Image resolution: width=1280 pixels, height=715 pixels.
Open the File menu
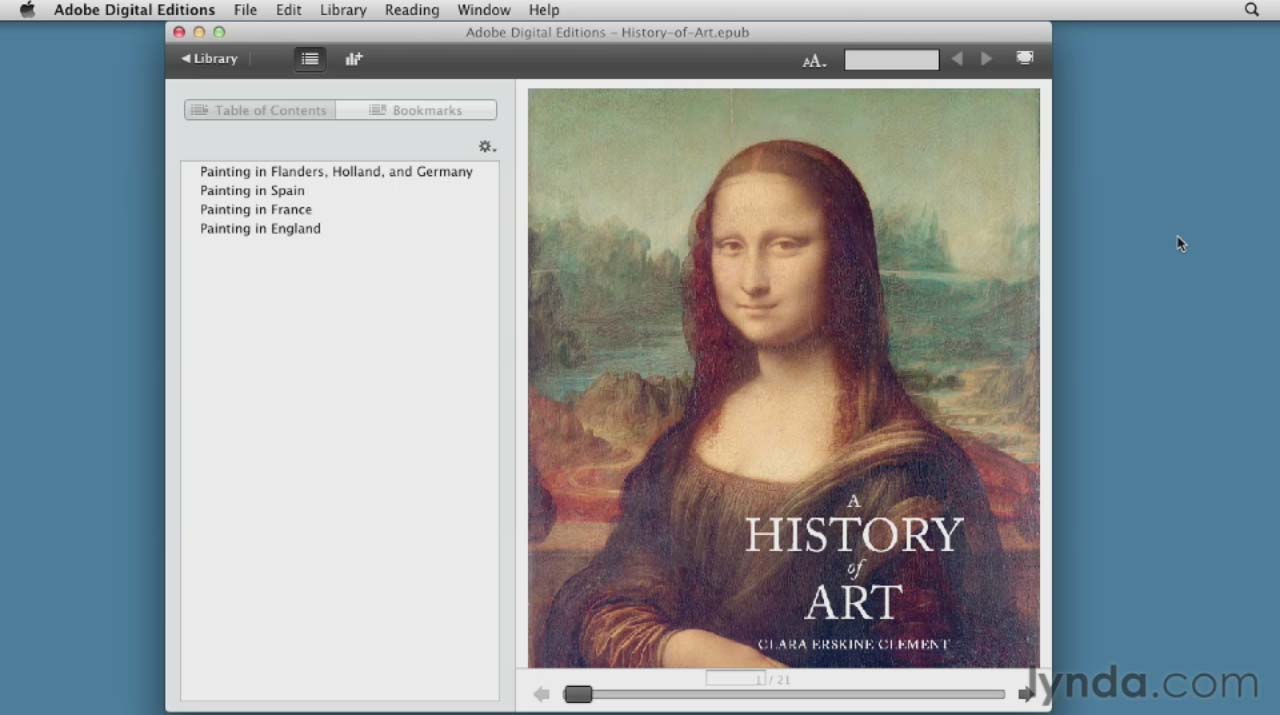[x=245, y=10]
